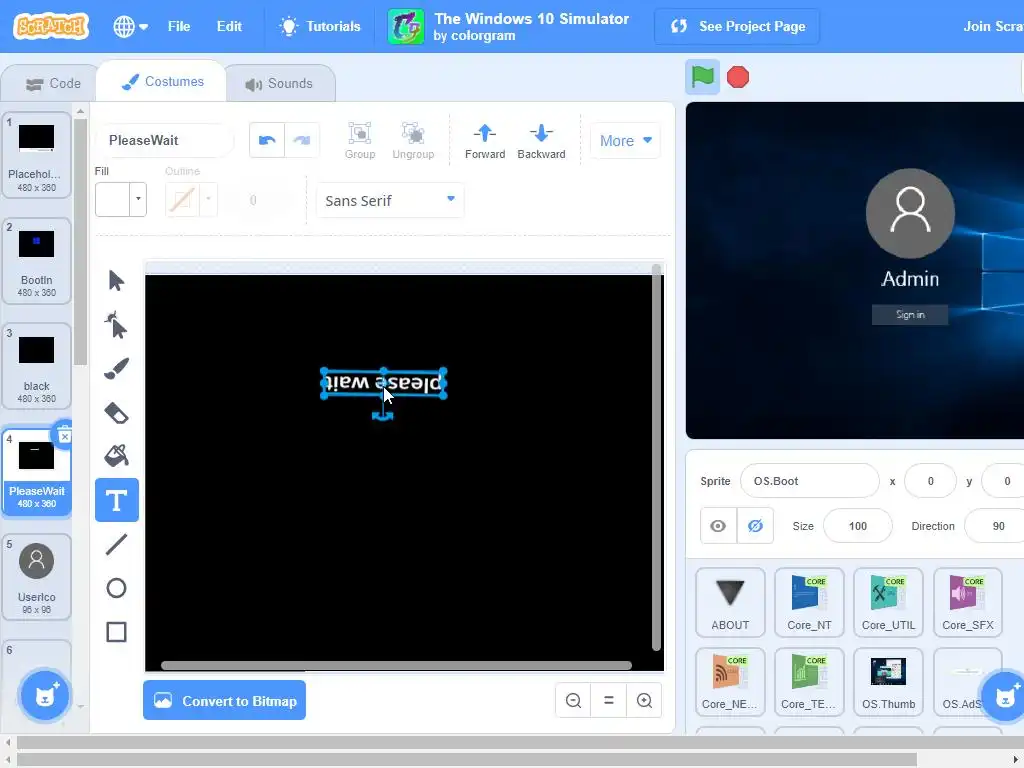Click the Group objects icon
Image resolution: width=1024 pixels, height=768 pixels.
point(360,140)
